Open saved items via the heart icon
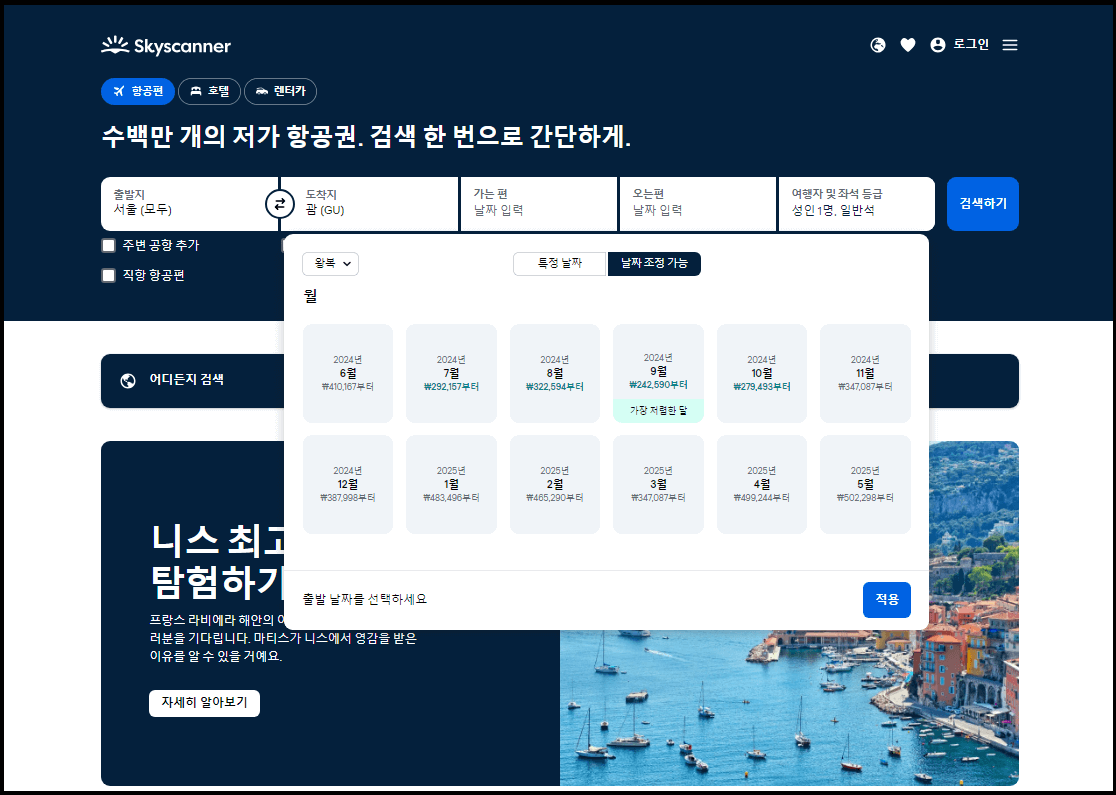Viewport: 1116px width, 795px height. tap(908, 45)
